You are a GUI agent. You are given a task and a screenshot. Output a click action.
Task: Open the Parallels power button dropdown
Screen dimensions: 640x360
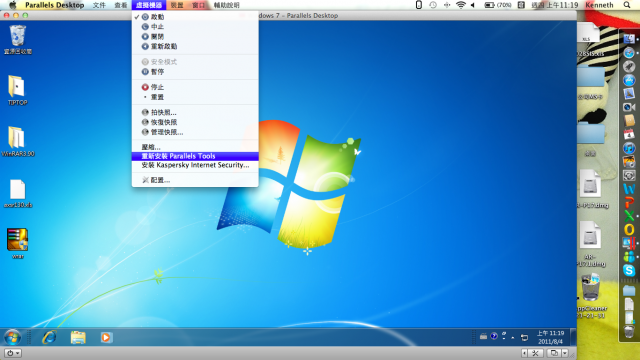coord(13,353)
